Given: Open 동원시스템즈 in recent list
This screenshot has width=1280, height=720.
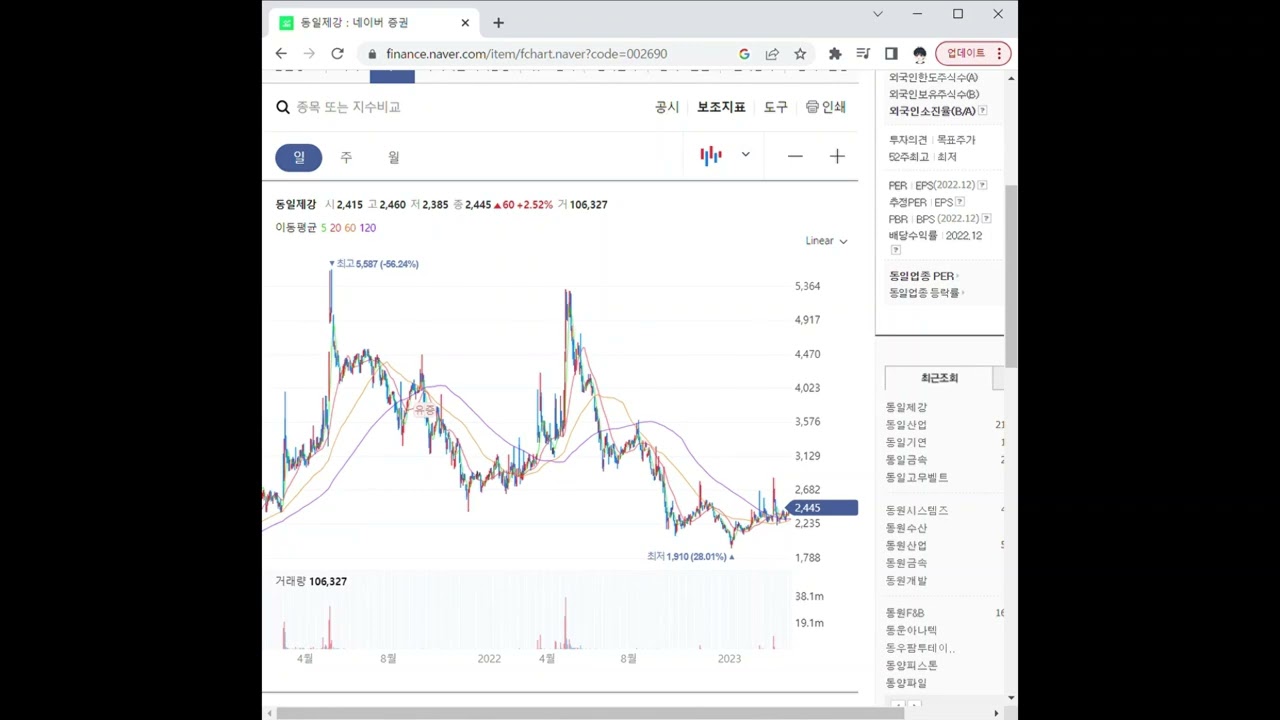Looking at the screenshot, I should click(917, 510).
